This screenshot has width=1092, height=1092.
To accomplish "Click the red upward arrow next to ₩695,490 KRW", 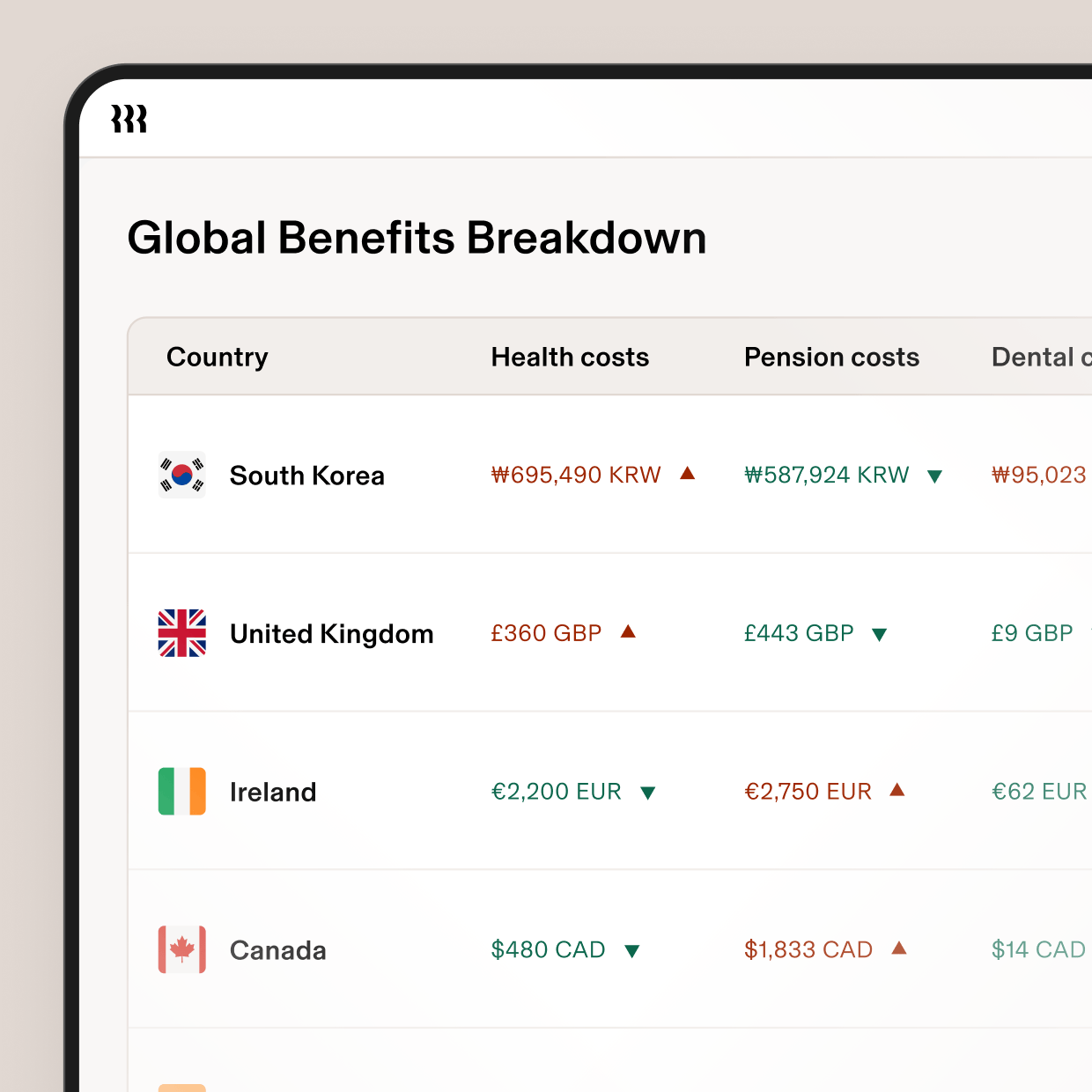I will click(688, 474).
